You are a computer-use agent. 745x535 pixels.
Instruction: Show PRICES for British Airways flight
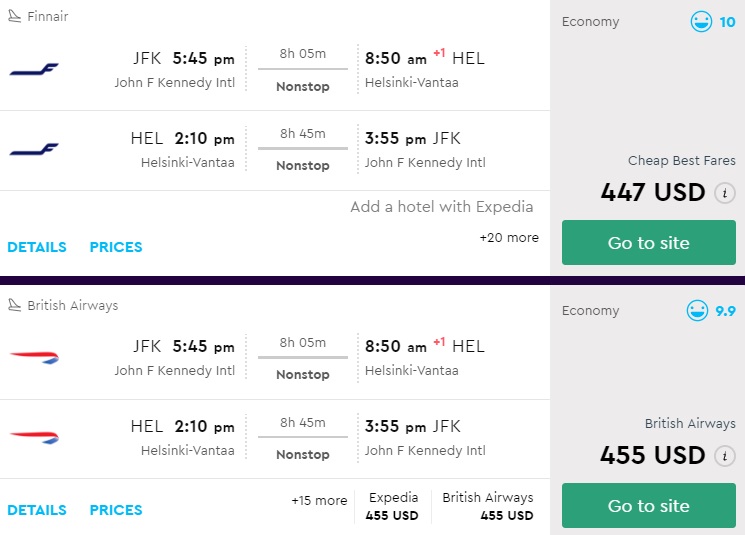[x=116, y=510]
